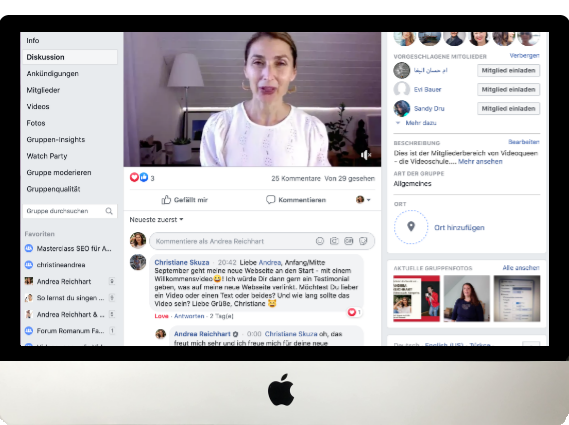Viewport: 569px width, 425px height.
Task: Click the Kommentieren button under the video
Action: (296, 200)
